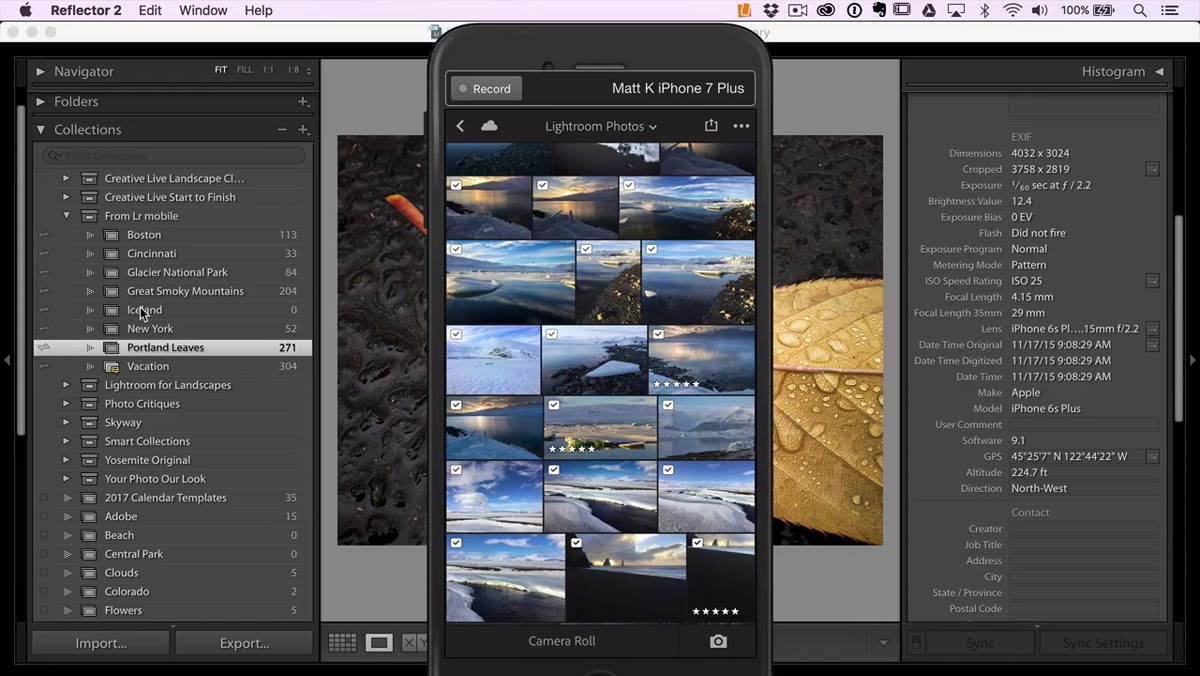Open Google Drive menu bar icon
1200x676 pixels.
pyautogui.click(x=928, y=10)
